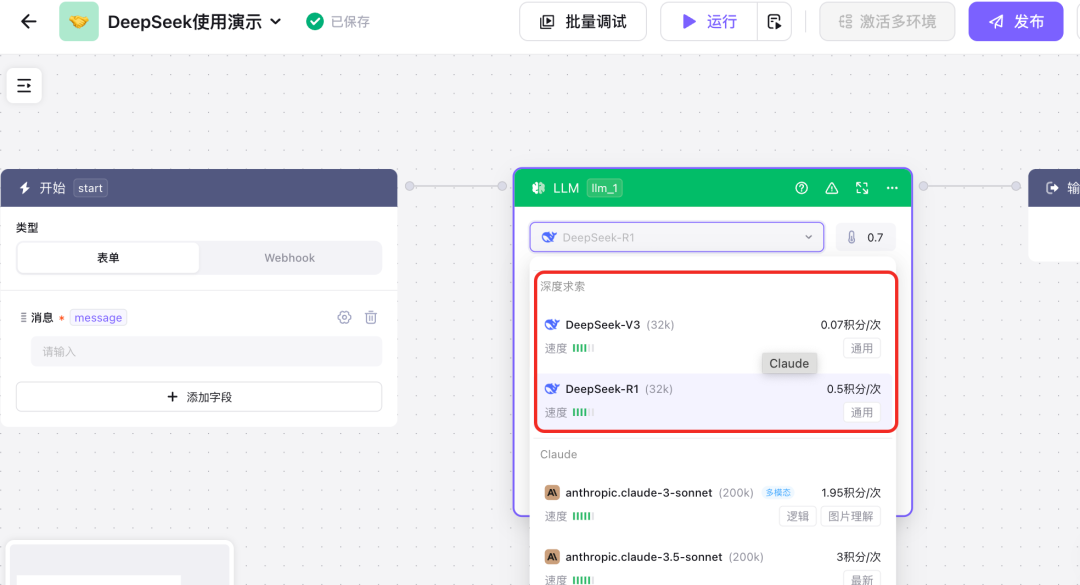Click input port of LLM node

(502, 186)
